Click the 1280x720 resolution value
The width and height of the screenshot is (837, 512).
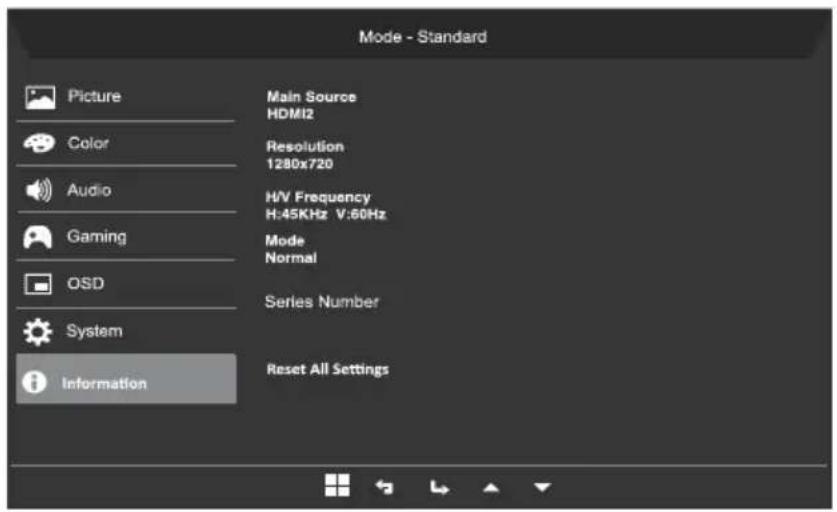point(299,163)
